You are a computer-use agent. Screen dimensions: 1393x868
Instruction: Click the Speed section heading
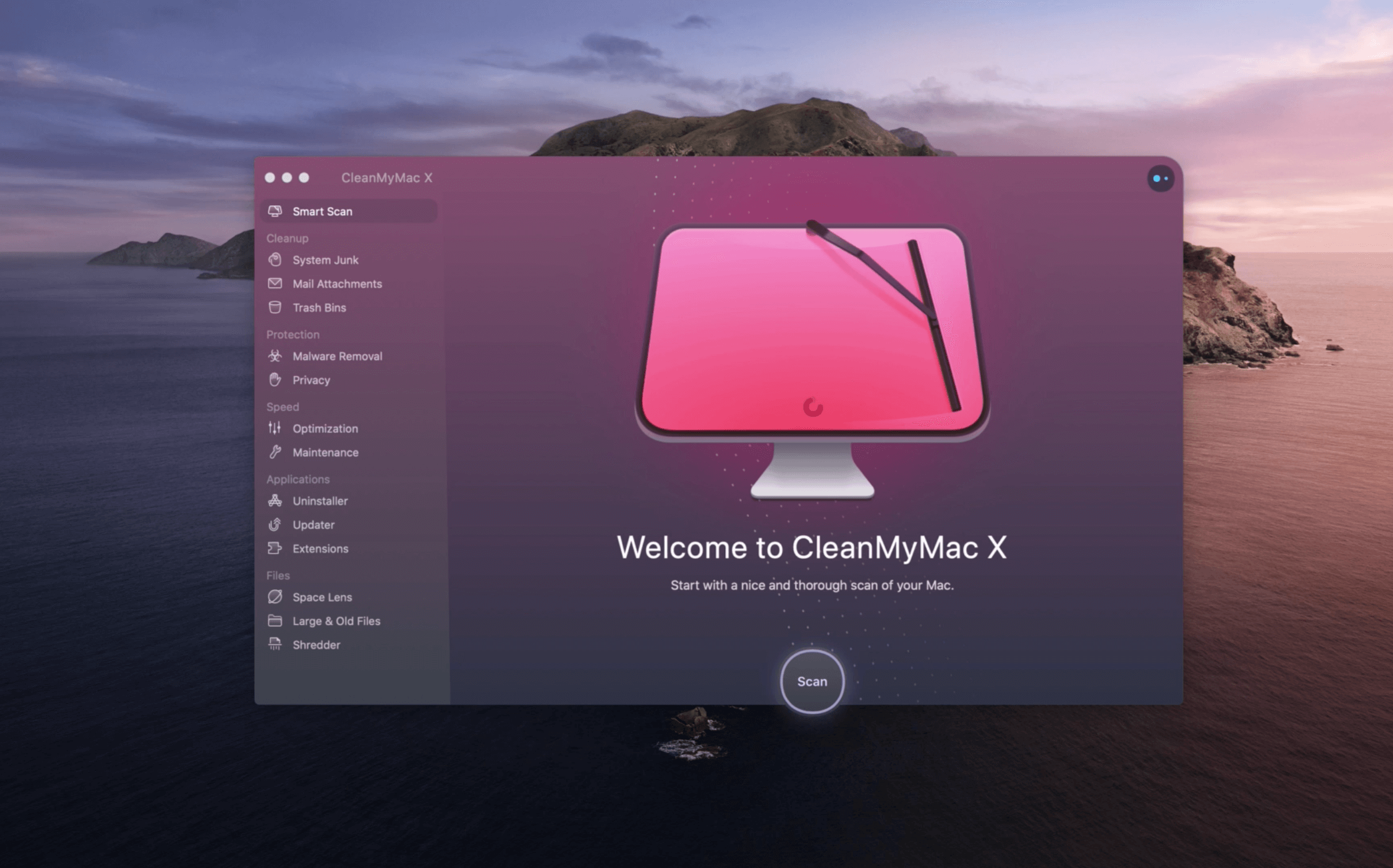pos(282,406)
